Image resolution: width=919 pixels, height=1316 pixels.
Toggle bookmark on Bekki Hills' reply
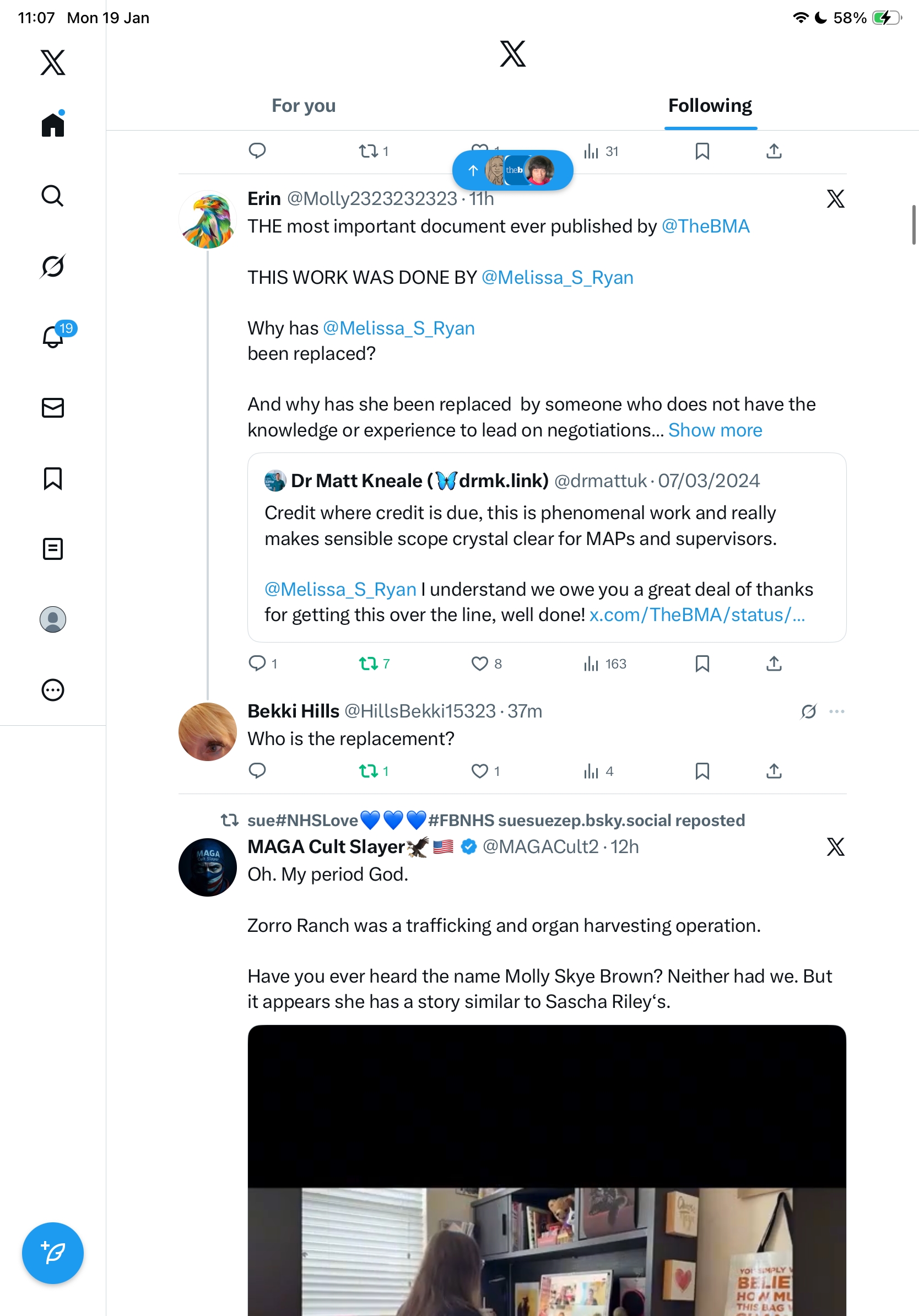click(x=702, y=771)
